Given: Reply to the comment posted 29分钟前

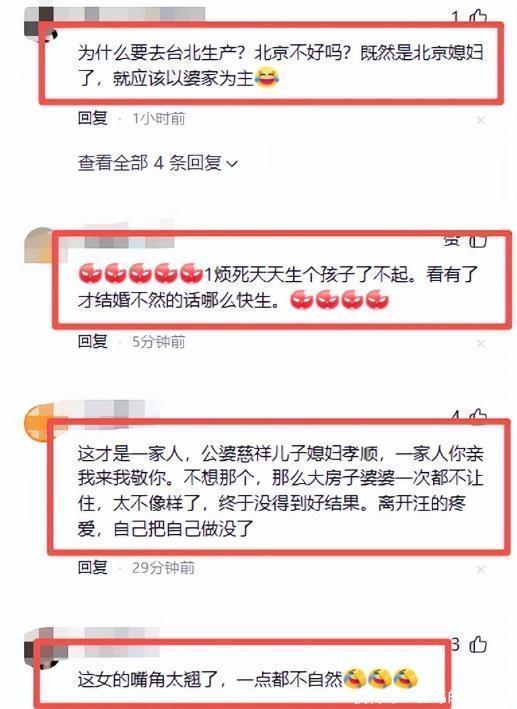Looking at the screenshot, I should pos(92,567).
